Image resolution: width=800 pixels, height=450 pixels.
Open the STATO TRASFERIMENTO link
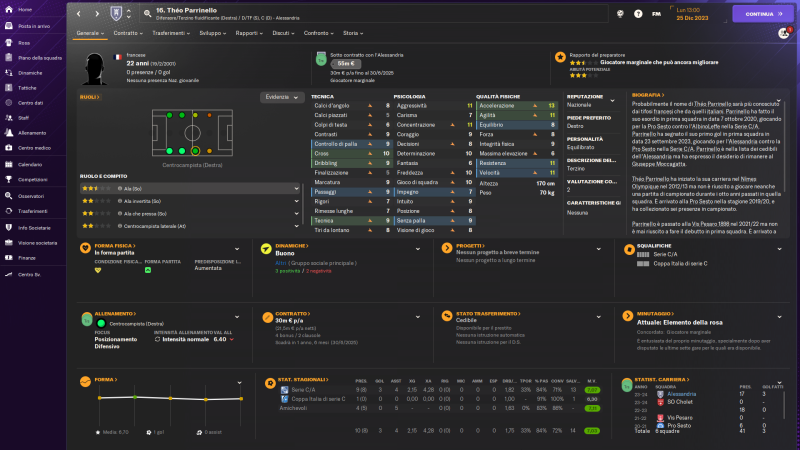(488, 314)
